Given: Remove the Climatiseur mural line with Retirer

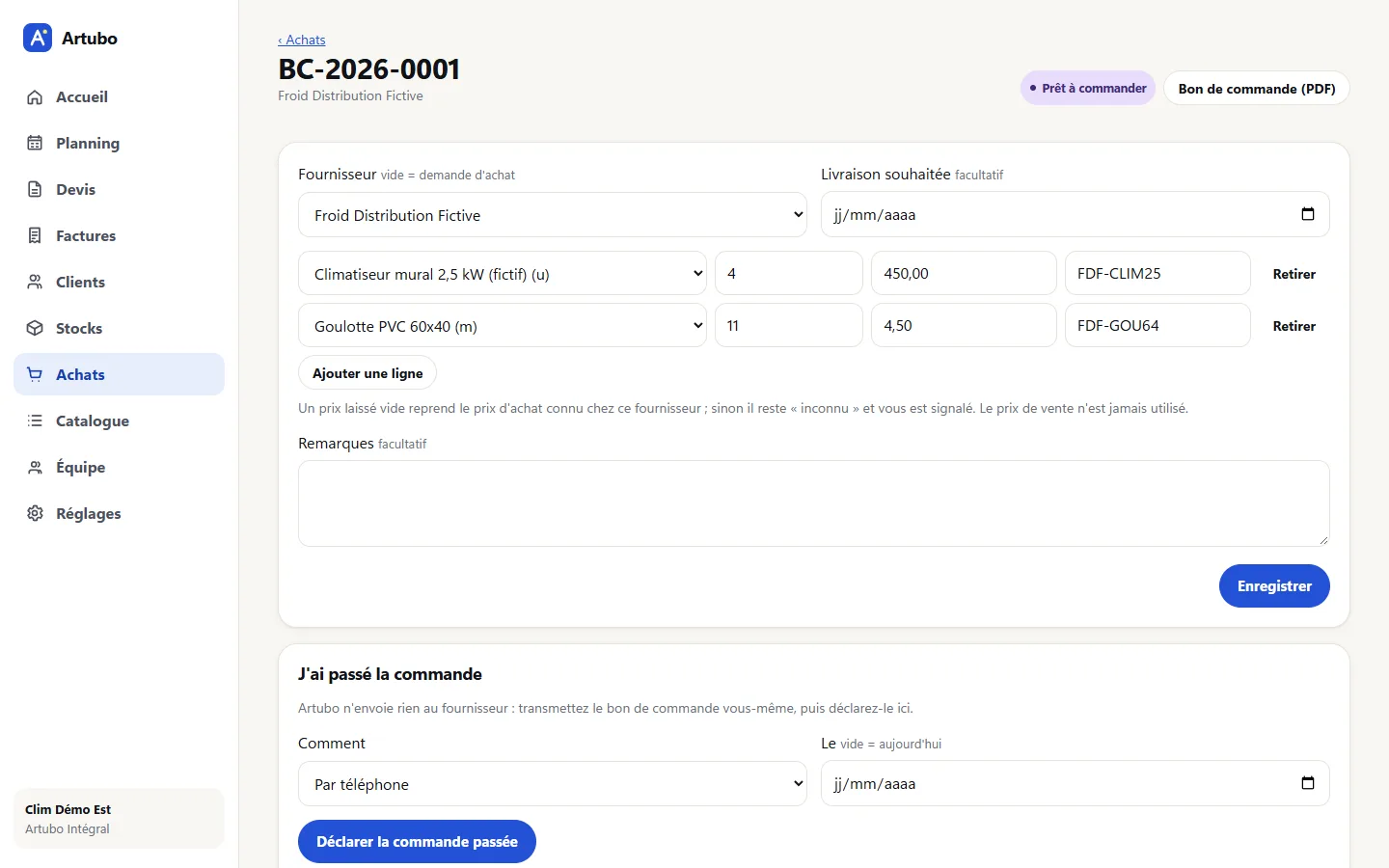Looking at the screenshot, I should point(1294,274).
